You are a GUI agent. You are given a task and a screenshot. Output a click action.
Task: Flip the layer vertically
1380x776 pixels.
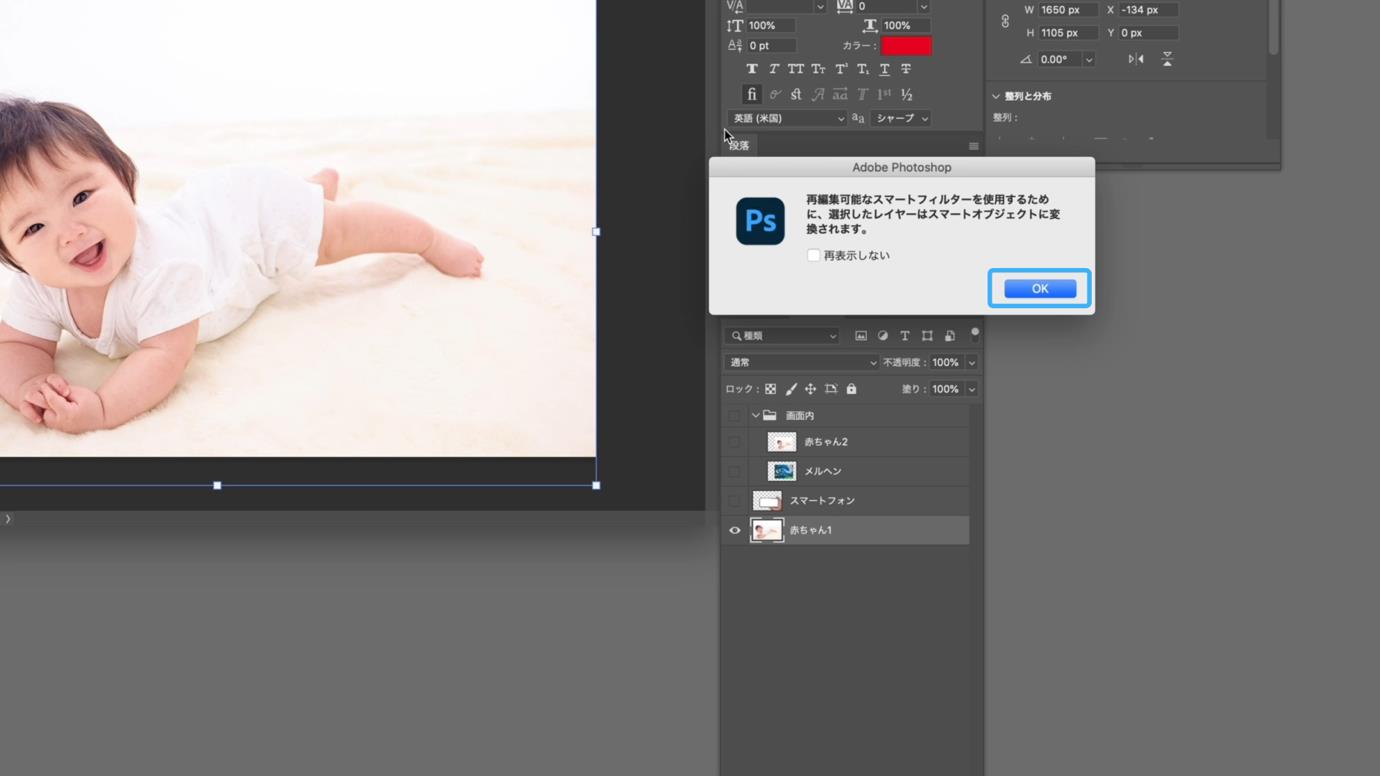point(1167,60)
